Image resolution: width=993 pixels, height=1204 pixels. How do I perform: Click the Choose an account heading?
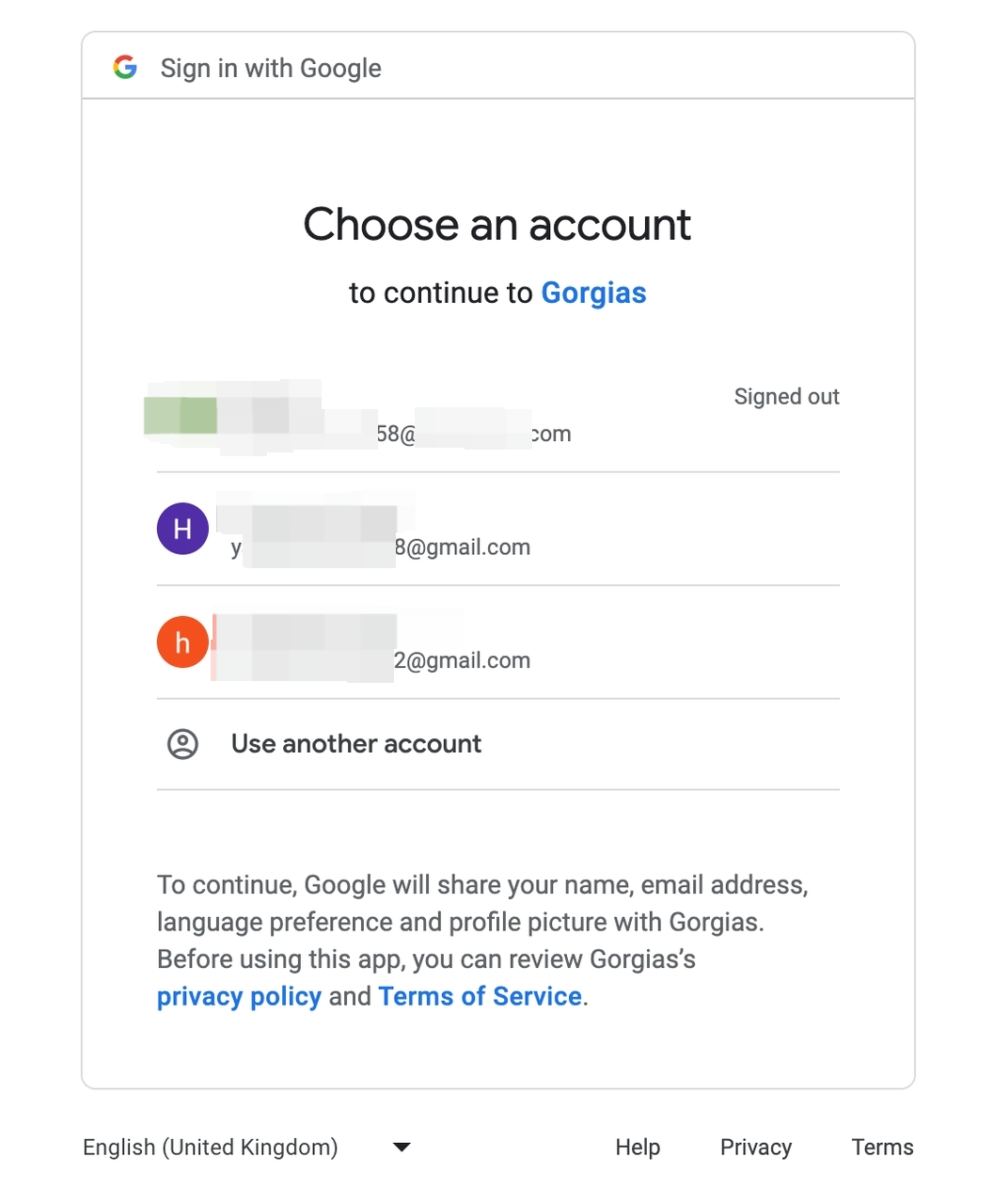496,225
